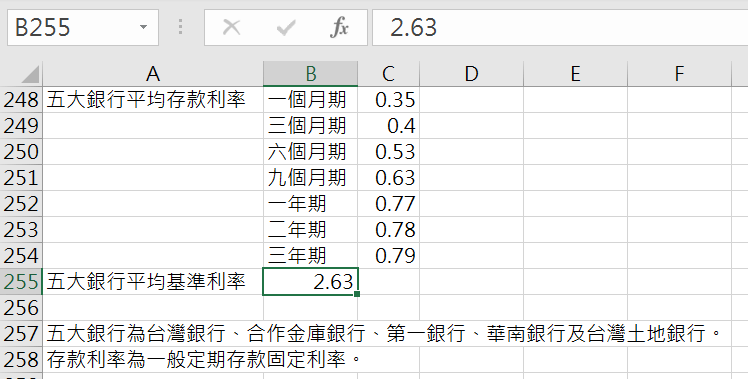Click the formula bar containing 2.63

point(560,27)
